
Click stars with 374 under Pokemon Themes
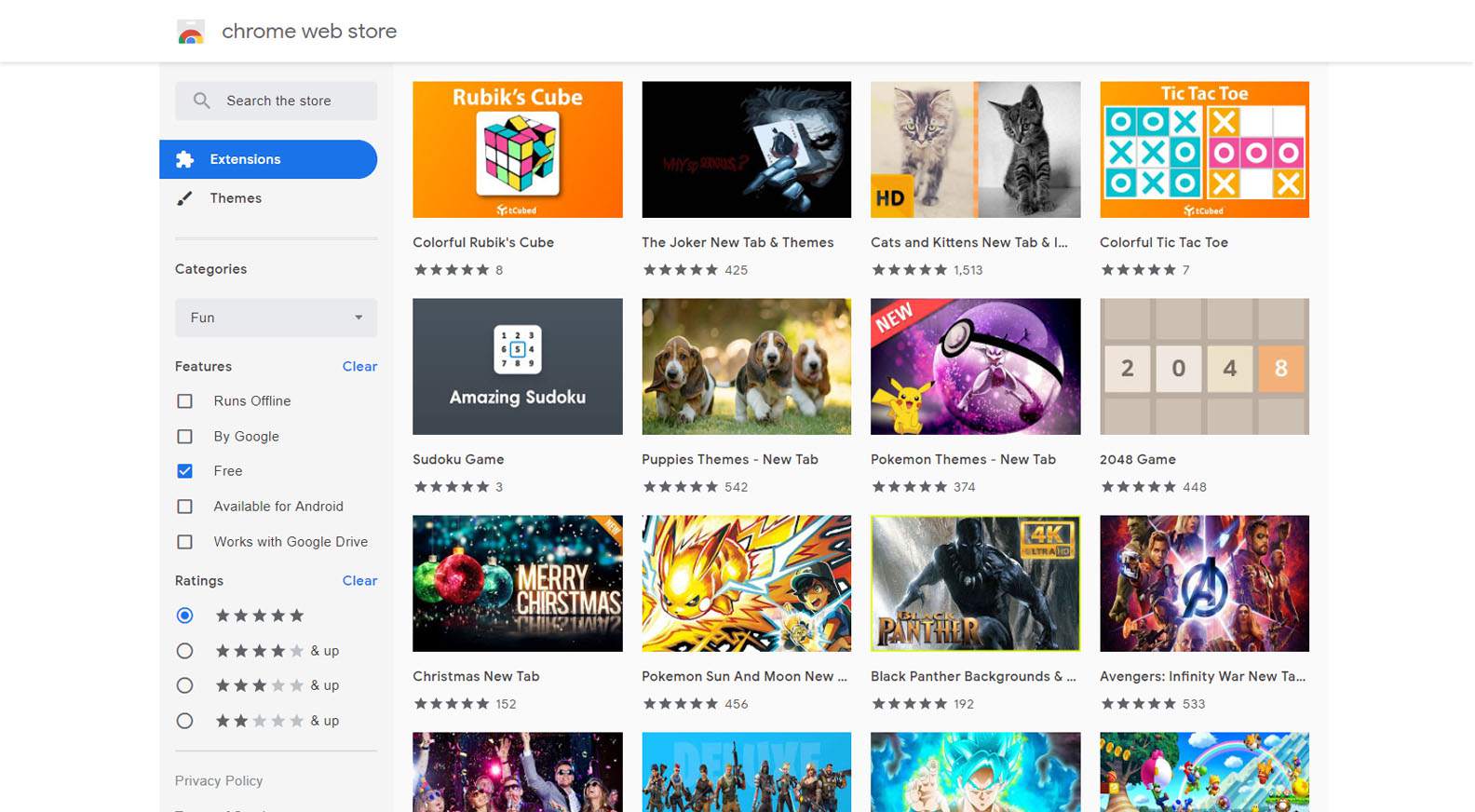(x=910, y=487)
